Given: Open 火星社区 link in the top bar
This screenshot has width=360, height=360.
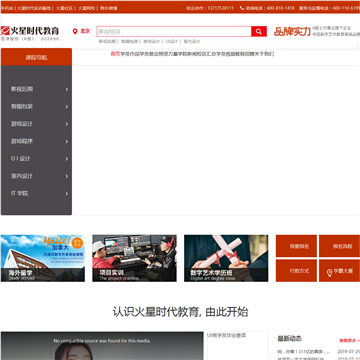Looking at the screenshot, I should point(64,8).
